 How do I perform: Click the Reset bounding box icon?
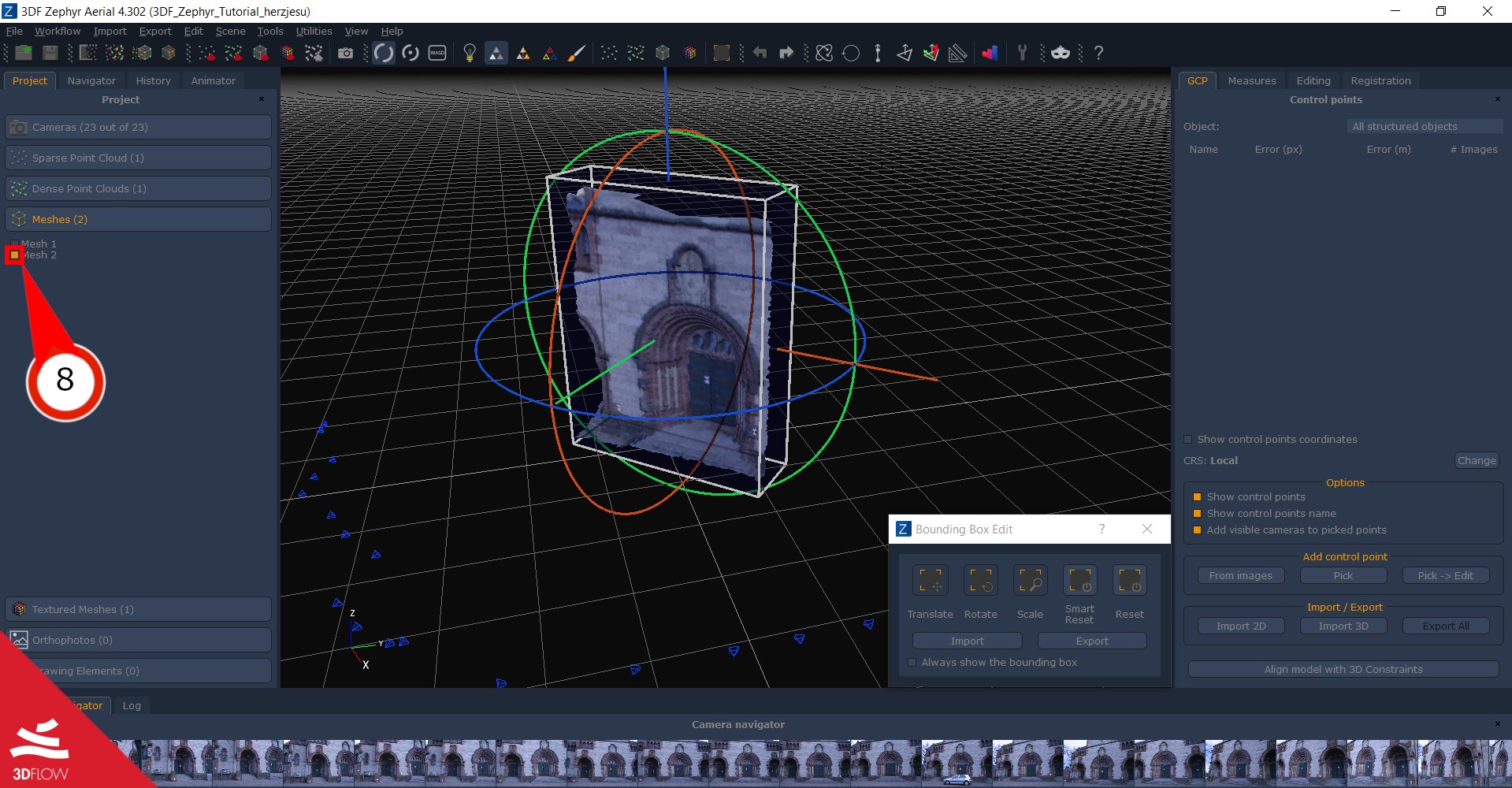1130,581
